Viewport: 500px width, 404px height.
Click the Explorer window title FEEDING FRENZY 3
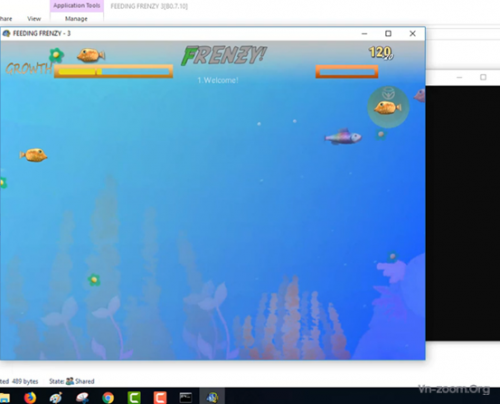(149, 6)
